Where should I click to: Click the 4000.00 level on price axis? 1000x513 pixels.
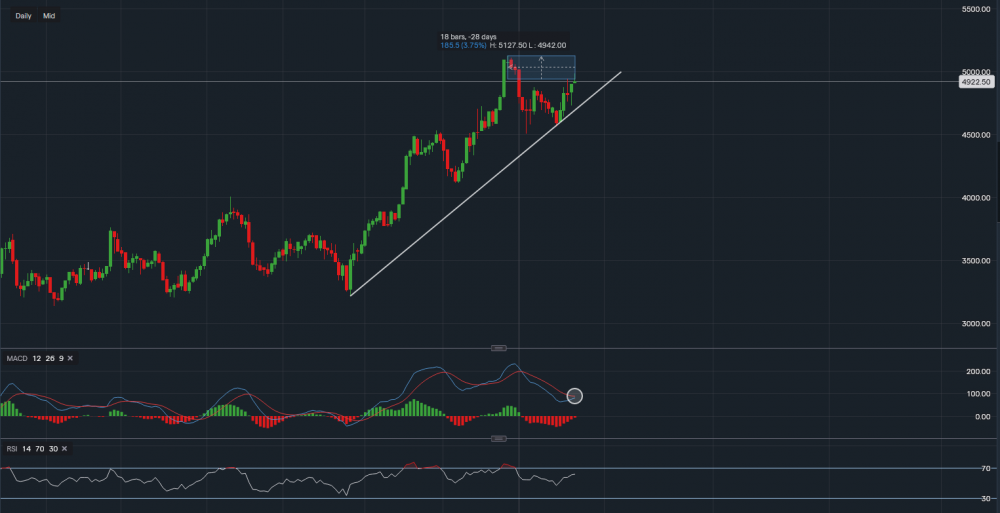click(976, 198)
